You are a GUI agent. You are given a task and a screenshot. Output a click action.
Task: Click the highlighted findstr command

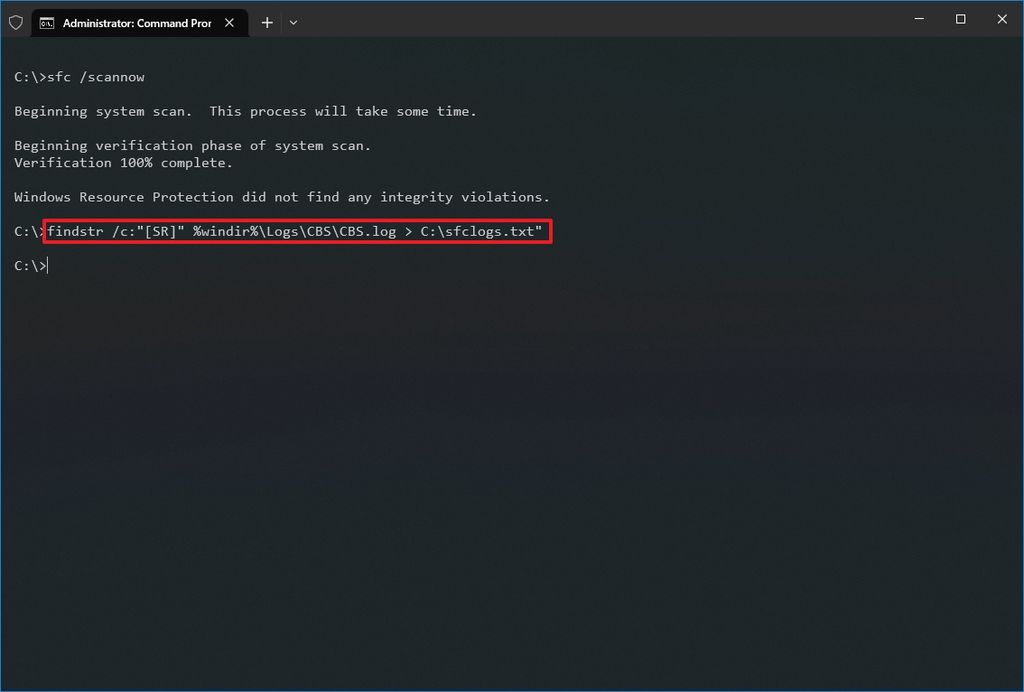point(295,231)
